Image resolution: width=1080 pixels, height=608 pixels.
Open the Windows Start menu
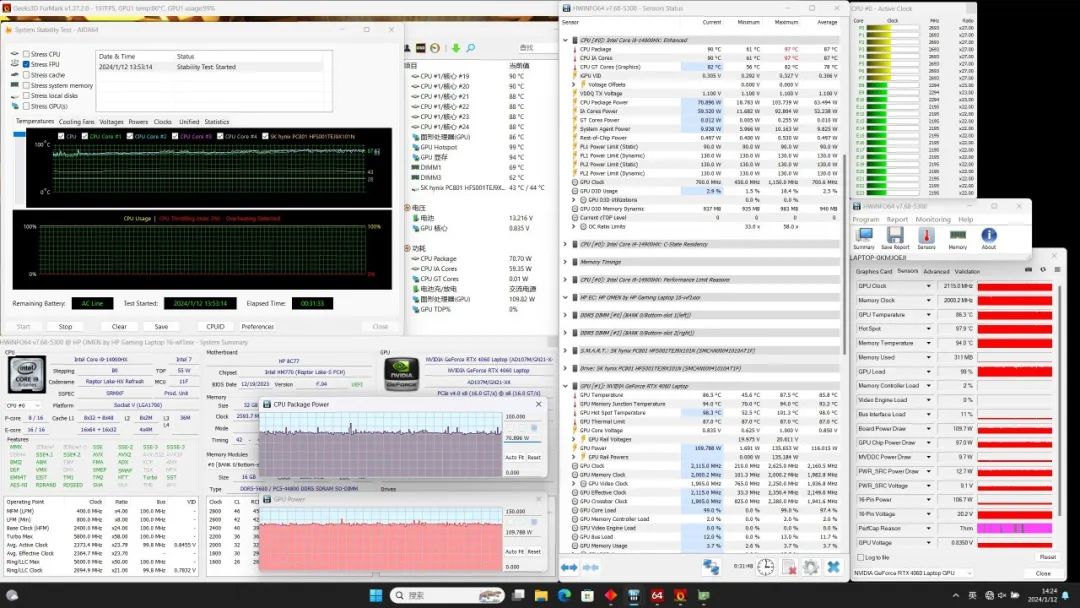(x=375, y=595)
